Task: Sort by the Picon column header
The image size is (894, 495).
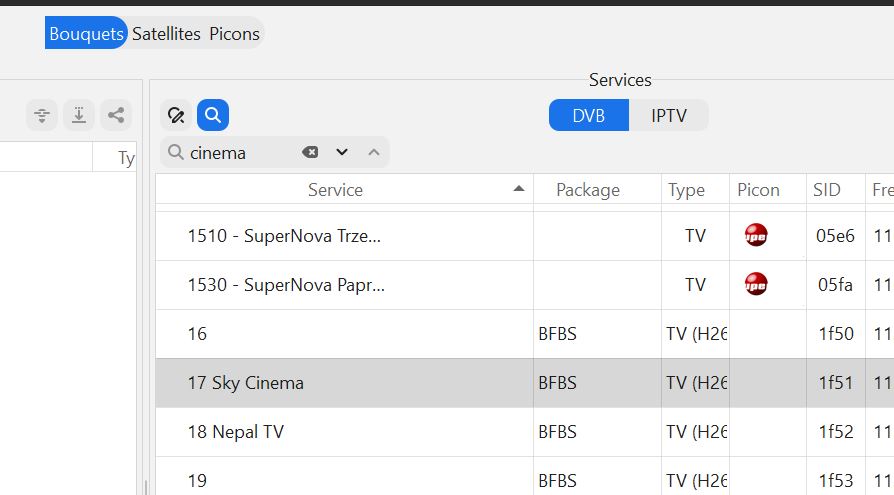Action: (x=767, y=189)
